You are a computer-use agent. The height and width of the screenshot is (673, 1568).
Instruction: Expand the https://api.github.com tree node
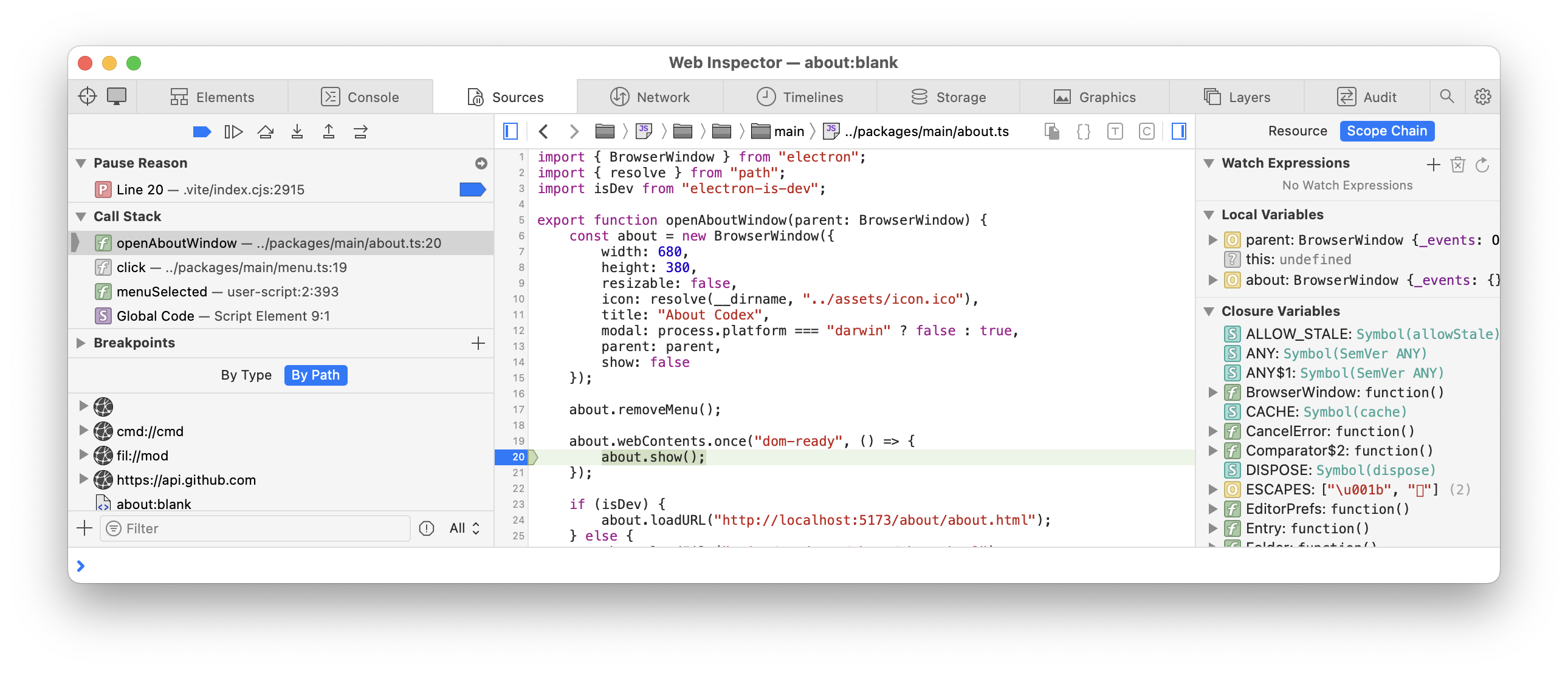click(x=83, y=479)
